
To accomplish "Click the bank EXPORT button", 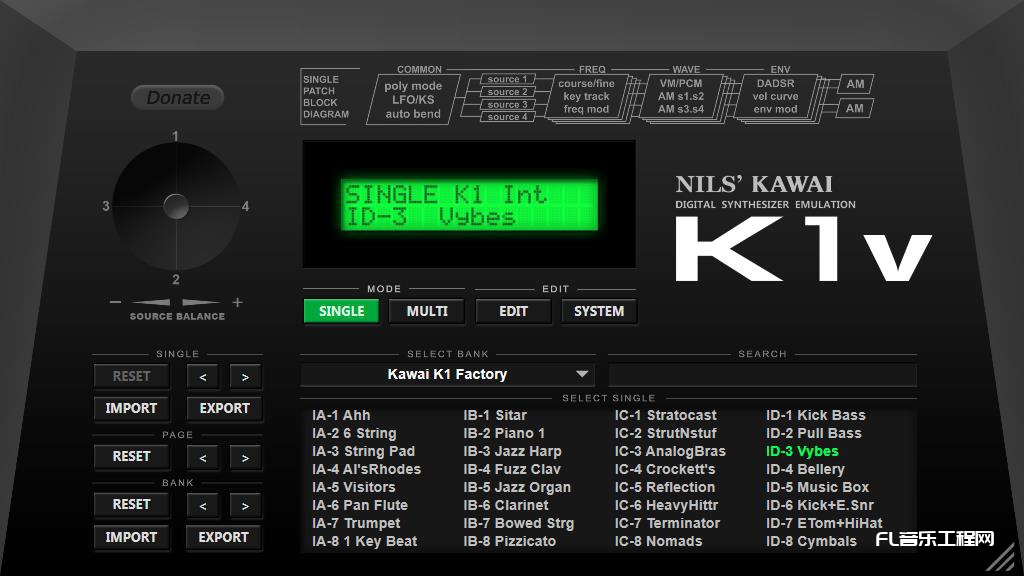I will (223, 537).
